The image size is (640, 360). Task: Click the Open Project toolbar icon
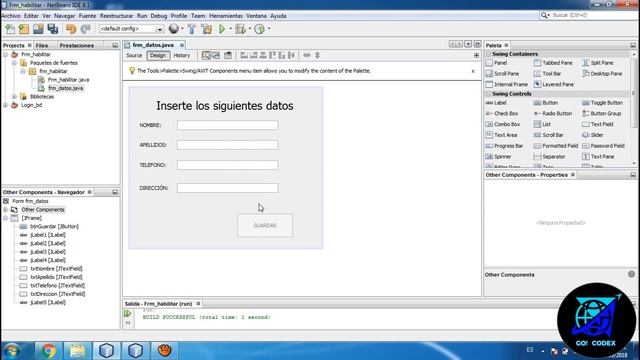[x=38, y=29]
